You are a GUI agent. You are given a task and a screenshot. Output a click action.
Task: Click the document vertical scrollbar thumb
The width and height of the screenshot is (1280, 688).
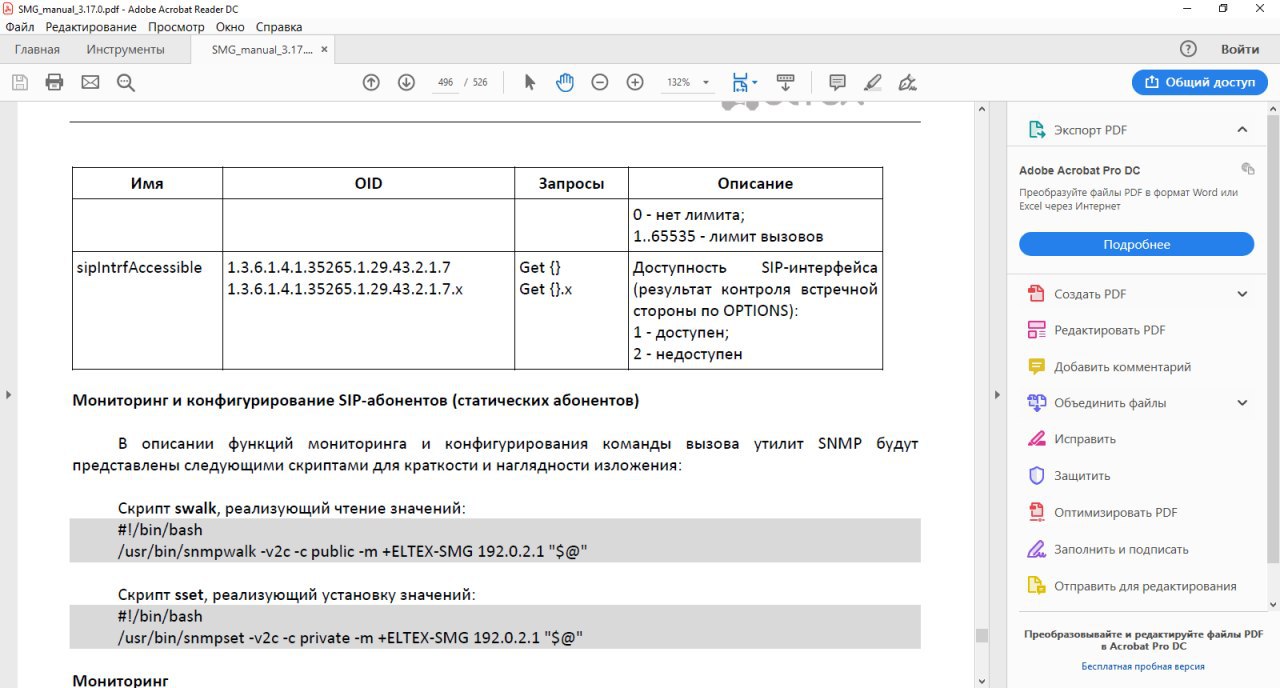pyautogui.click(x=982, y=635)
